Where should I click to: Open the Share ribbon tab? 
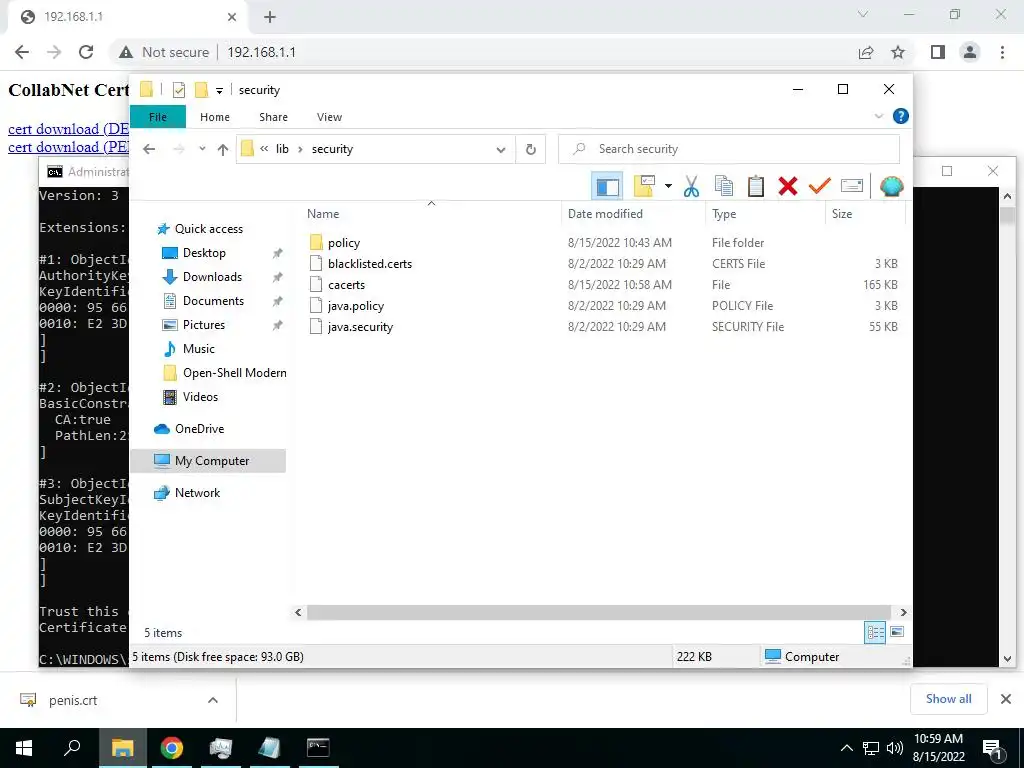(273, 117)
